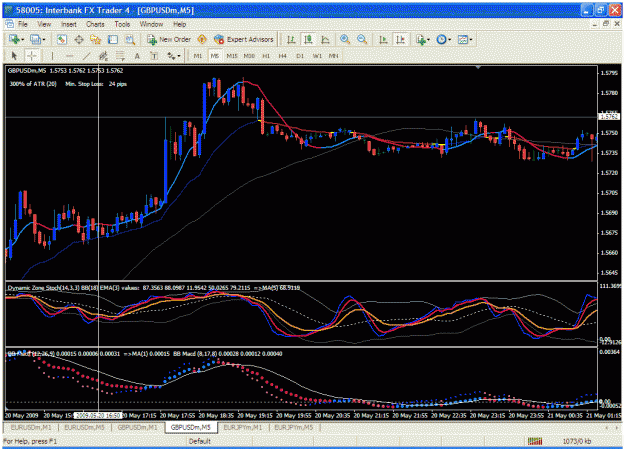Switch to H1 timeframe
The height and width of the screenshot is (449, 625).
point(266,56)
